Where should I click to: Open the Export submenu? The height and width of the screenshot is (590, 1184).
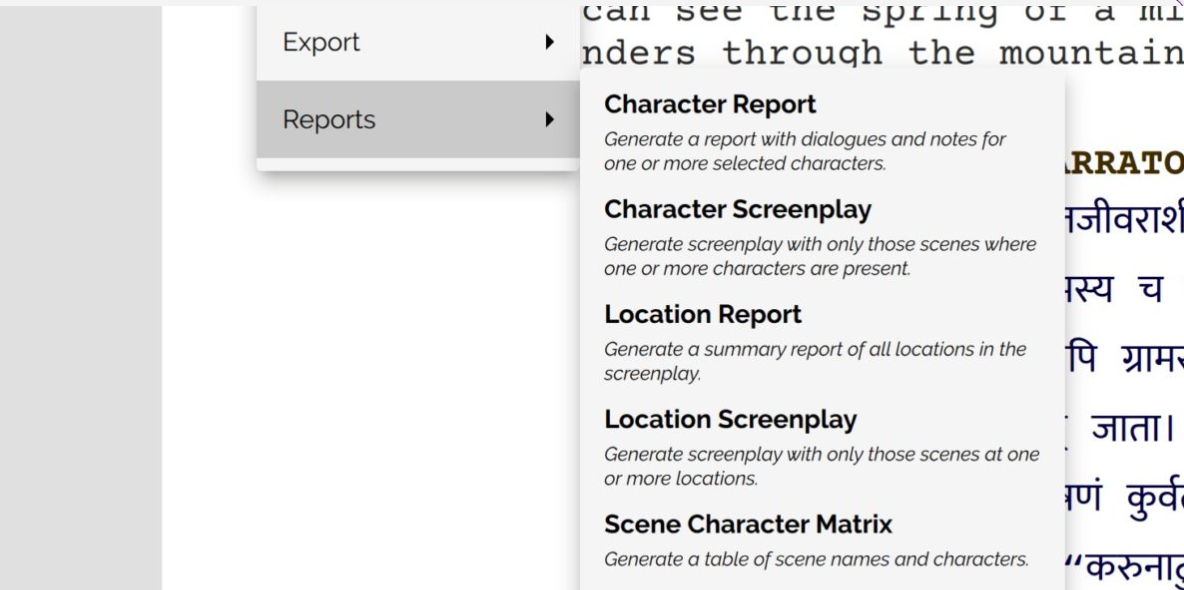click(321, 43)
